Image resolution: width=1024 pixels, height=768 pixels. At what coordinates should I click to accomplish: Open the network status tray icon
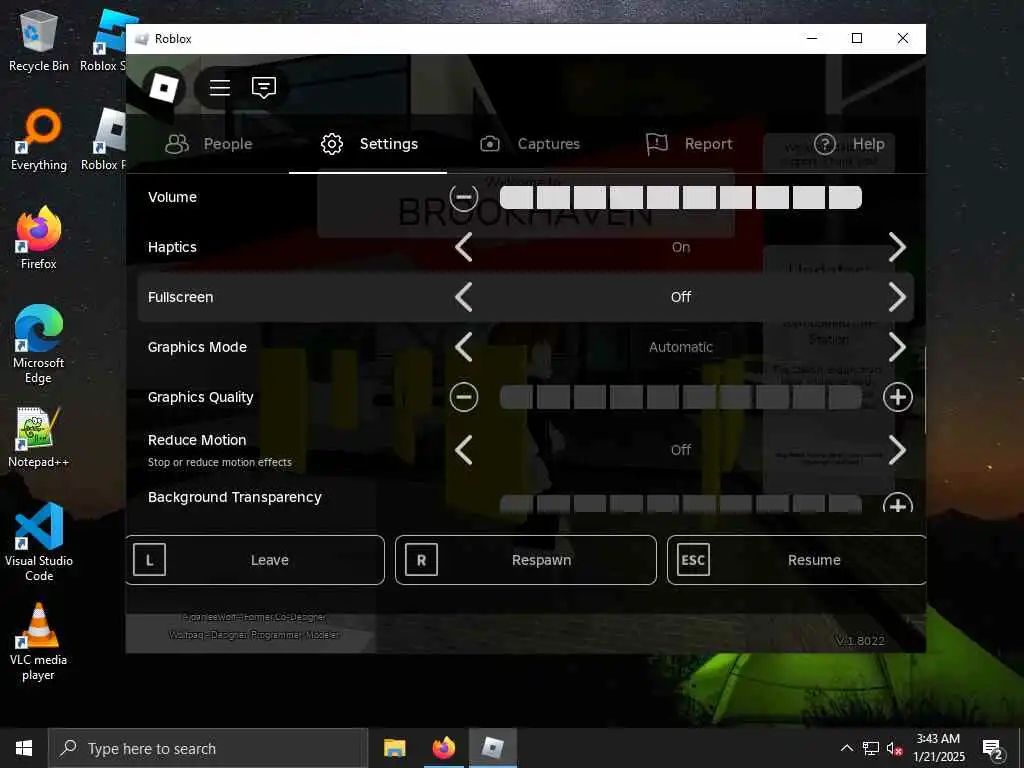point(871,748)
